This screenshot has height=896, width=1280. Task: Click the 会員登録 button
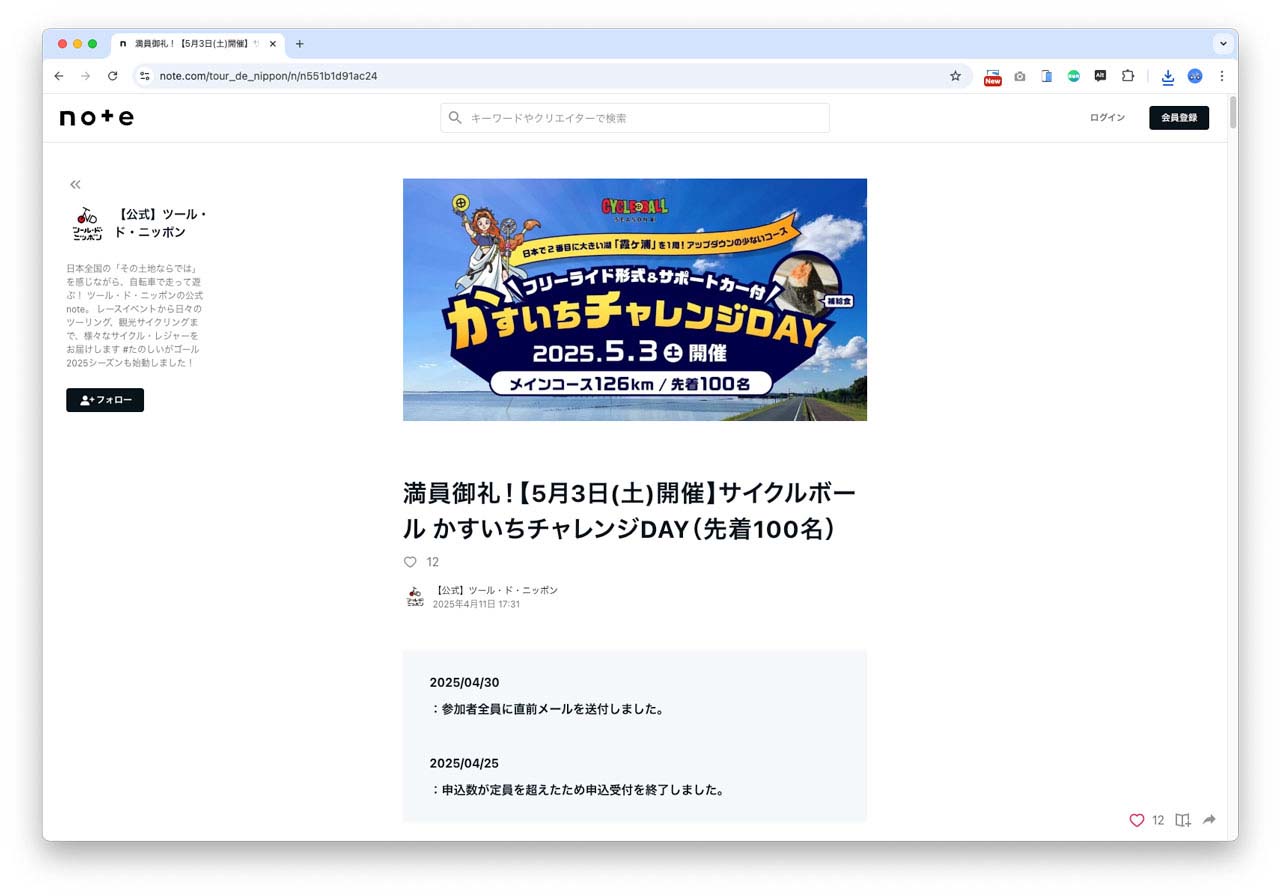click(1179, 118)
